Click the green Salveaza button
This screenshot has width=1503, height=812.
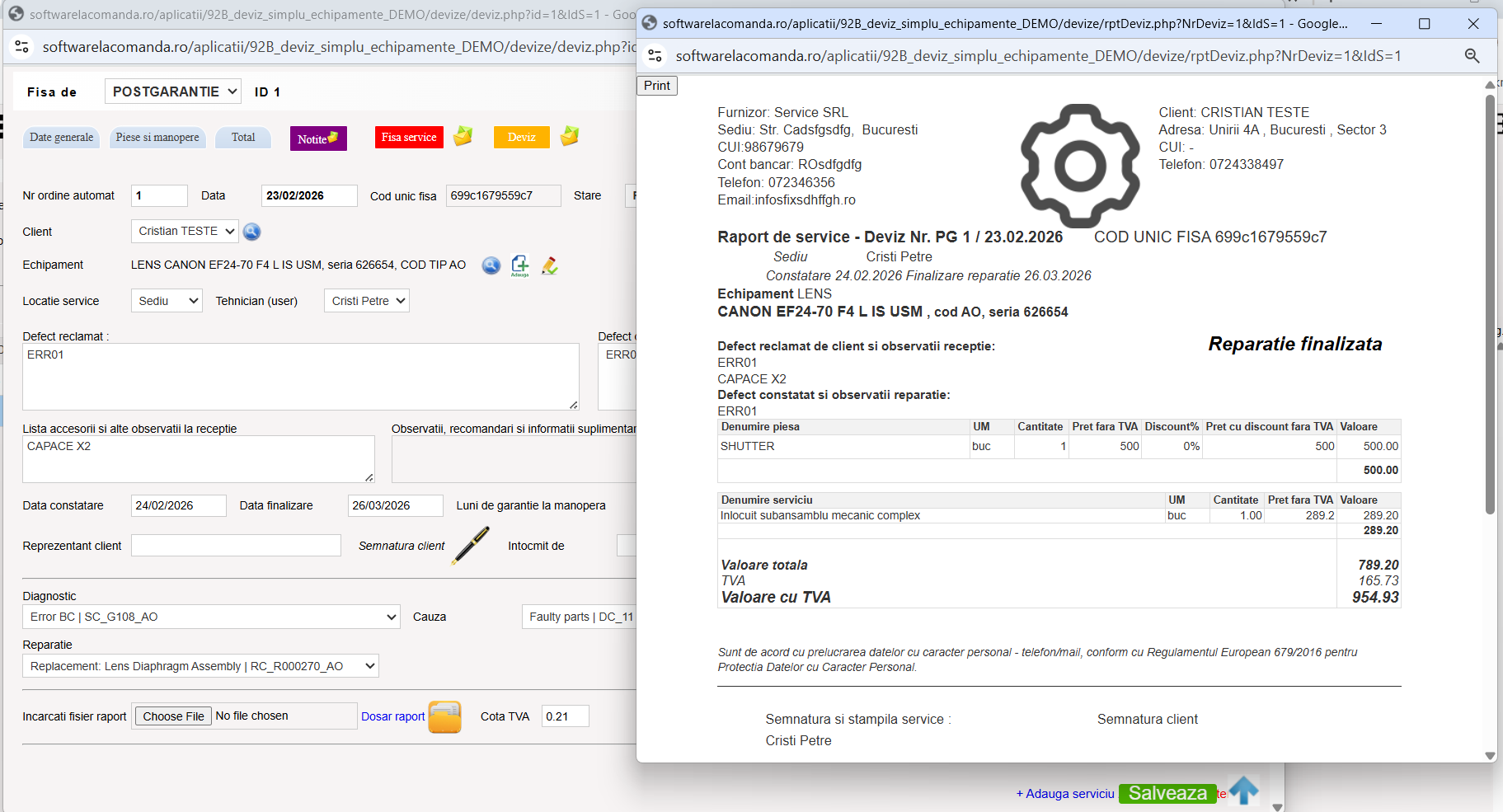point(1167,793)
